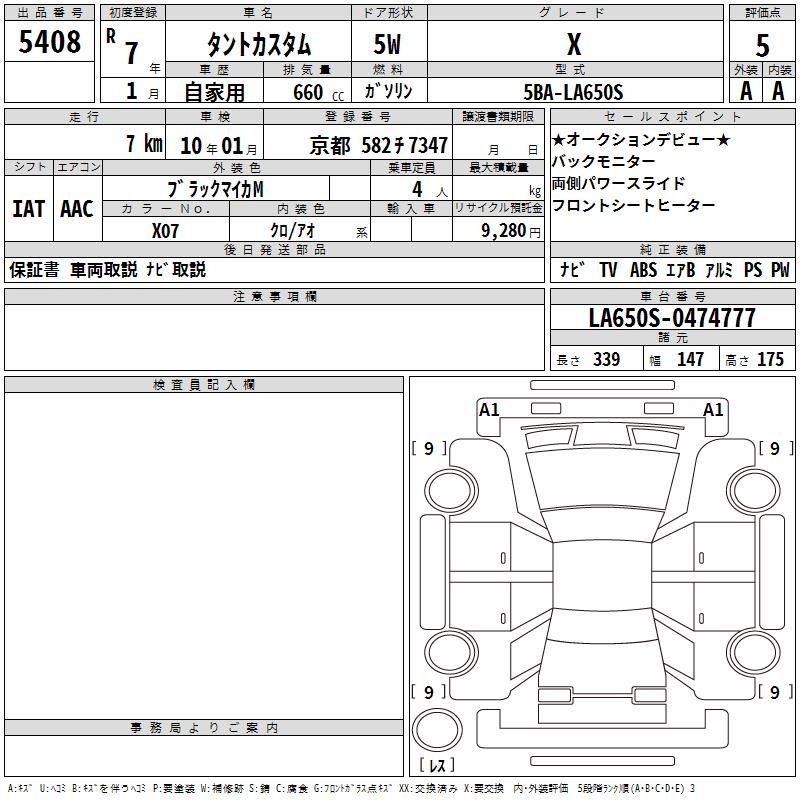Click the windshield area of car diagram

(x=602, y=480)
